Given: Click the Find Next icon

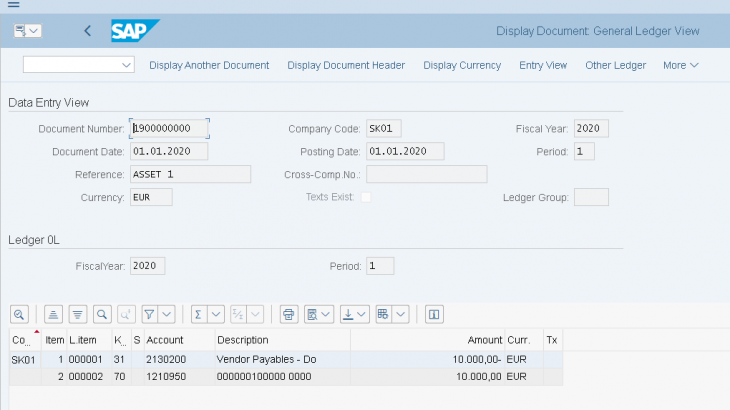Looking at the screenshot, I should tap(126, 315).
